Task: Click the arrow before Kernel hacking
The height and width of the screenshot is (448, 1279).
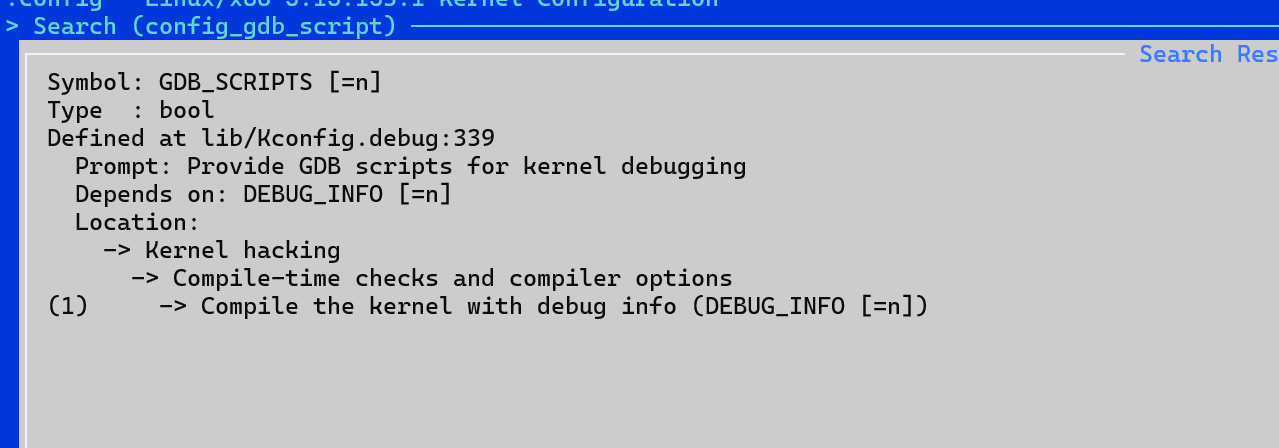Action: pyautogui.click(x=117, y=250)
